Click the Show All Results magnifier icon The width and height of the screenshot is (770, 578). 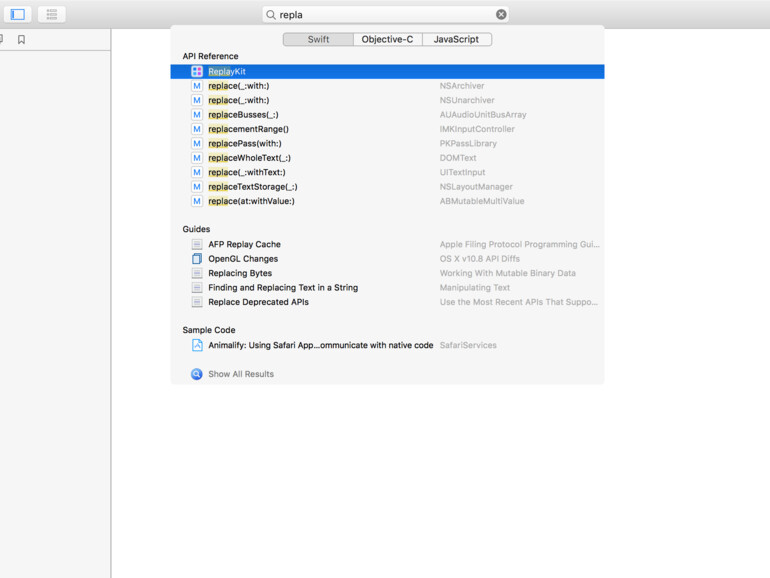click(x=196, y=374)
